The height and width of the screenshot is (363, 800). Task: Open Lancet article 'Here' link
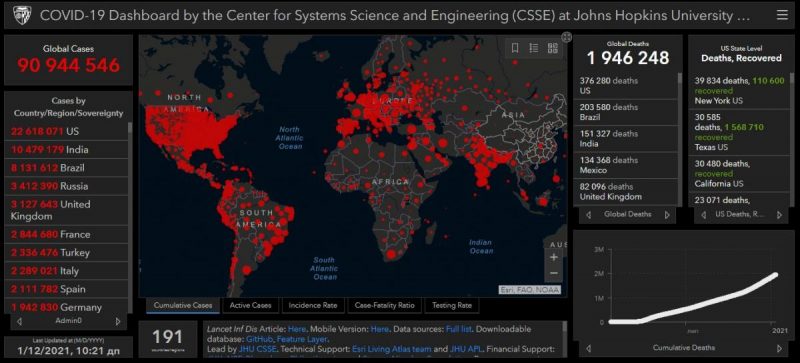coord(297,329)
